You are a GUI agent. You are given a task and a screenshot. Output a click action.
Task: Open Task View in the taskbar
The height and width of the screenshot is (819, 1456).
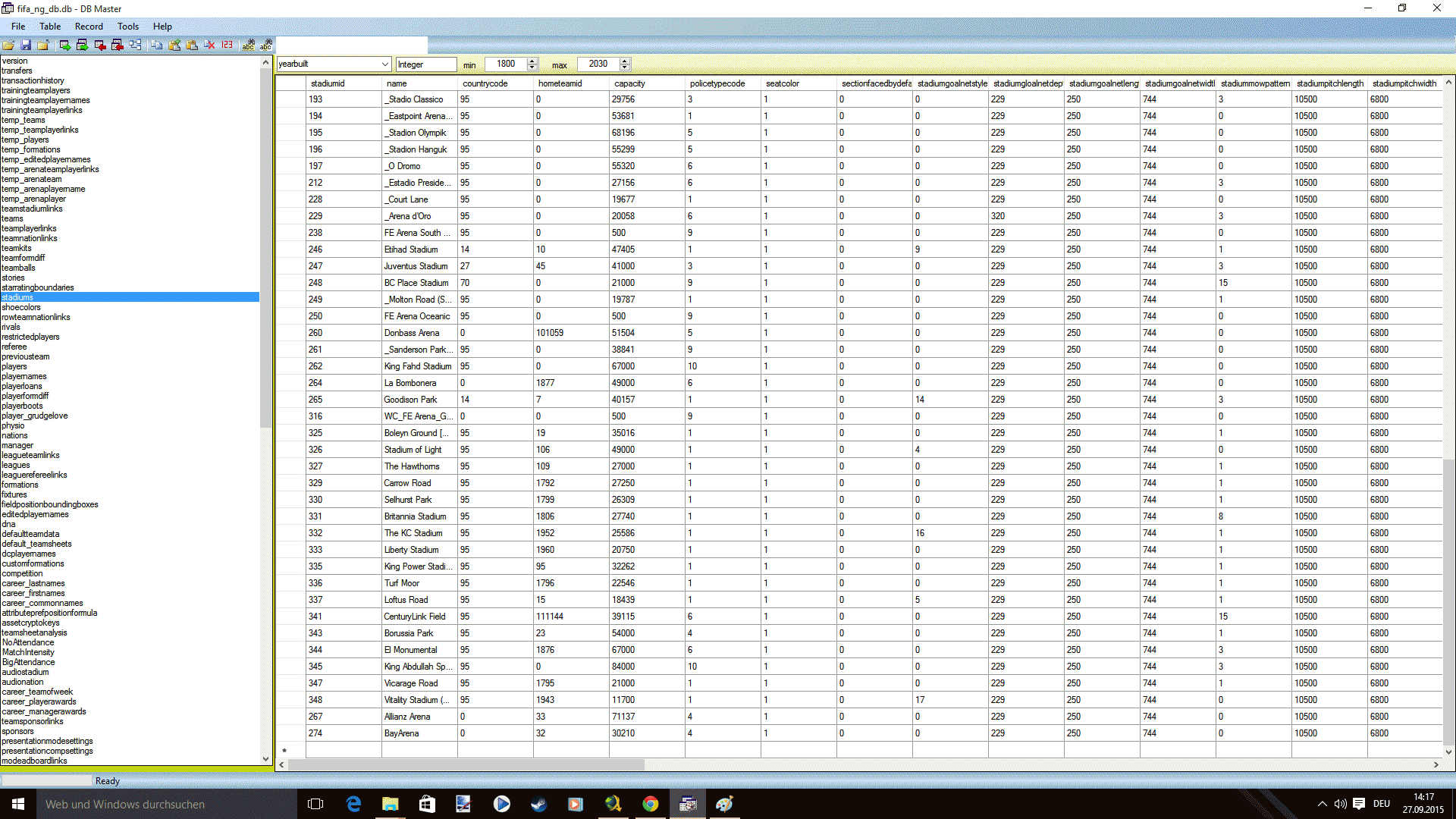[315, 804]
